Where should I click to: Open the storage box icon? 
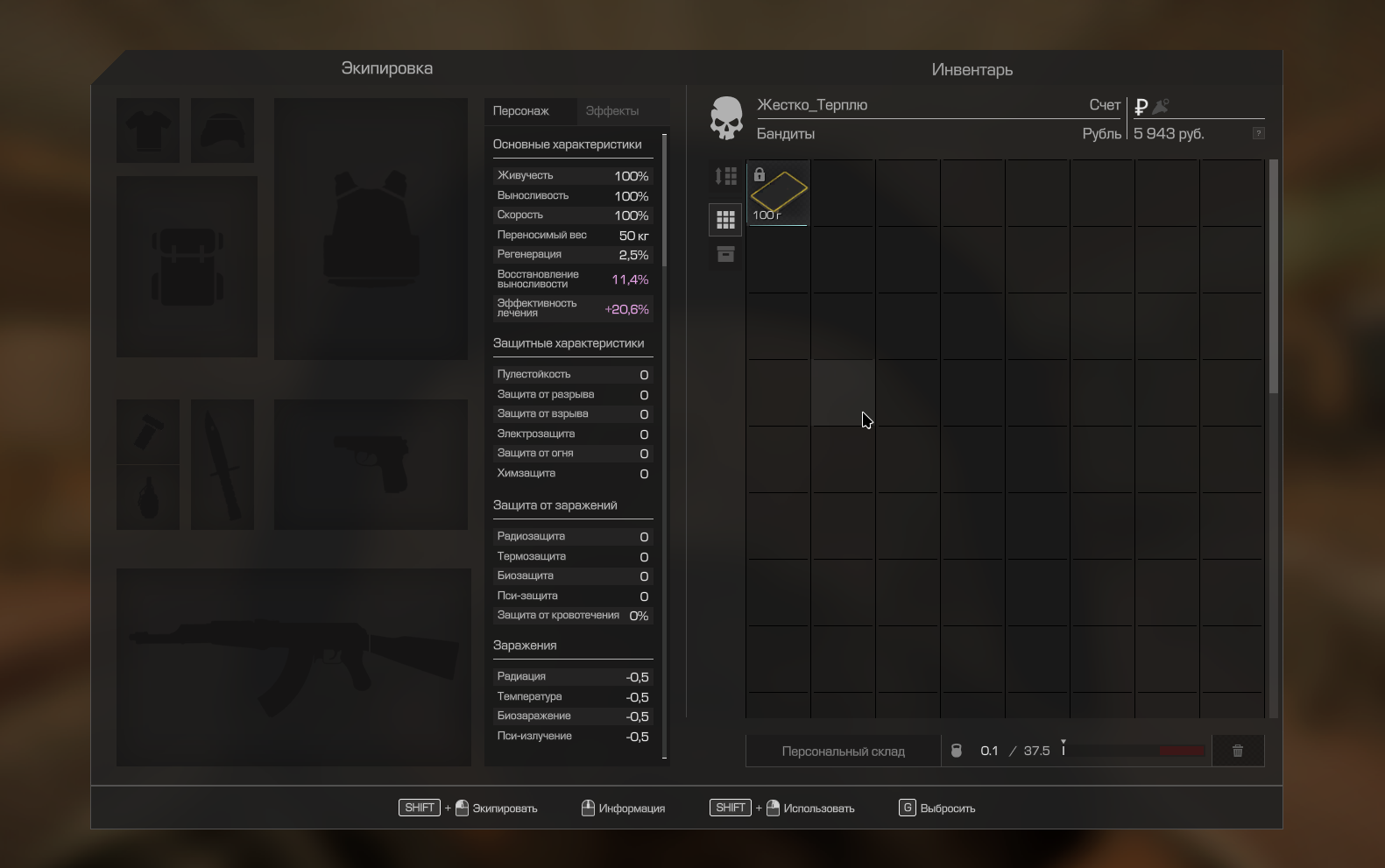click(725, 255)
